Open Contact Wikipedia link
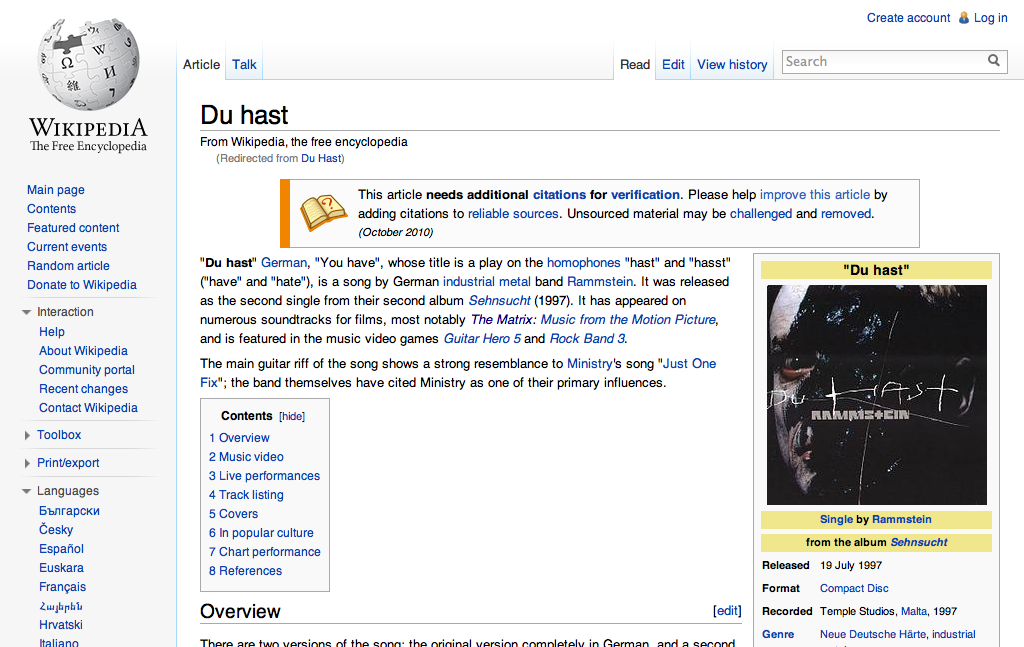The image size is (1024, 647). (88, 407)
